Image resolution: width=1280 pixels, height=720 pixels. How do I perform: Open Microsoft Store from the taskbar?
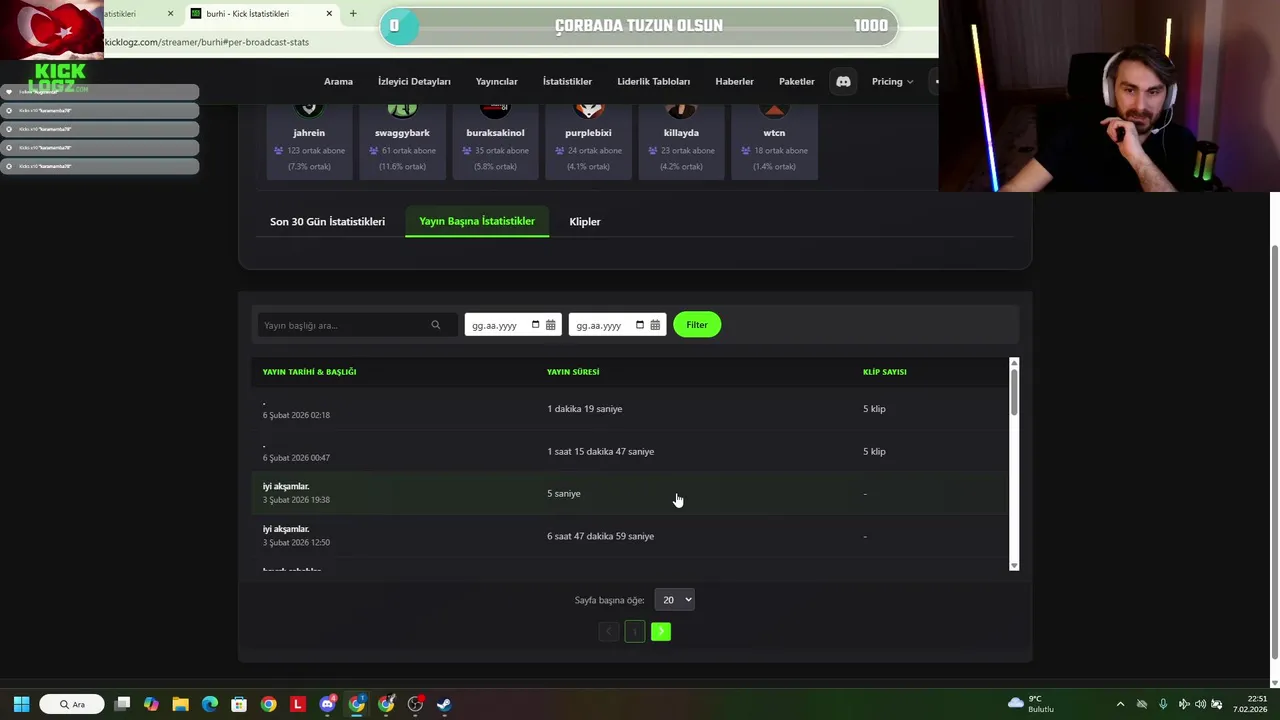(239, 704)
